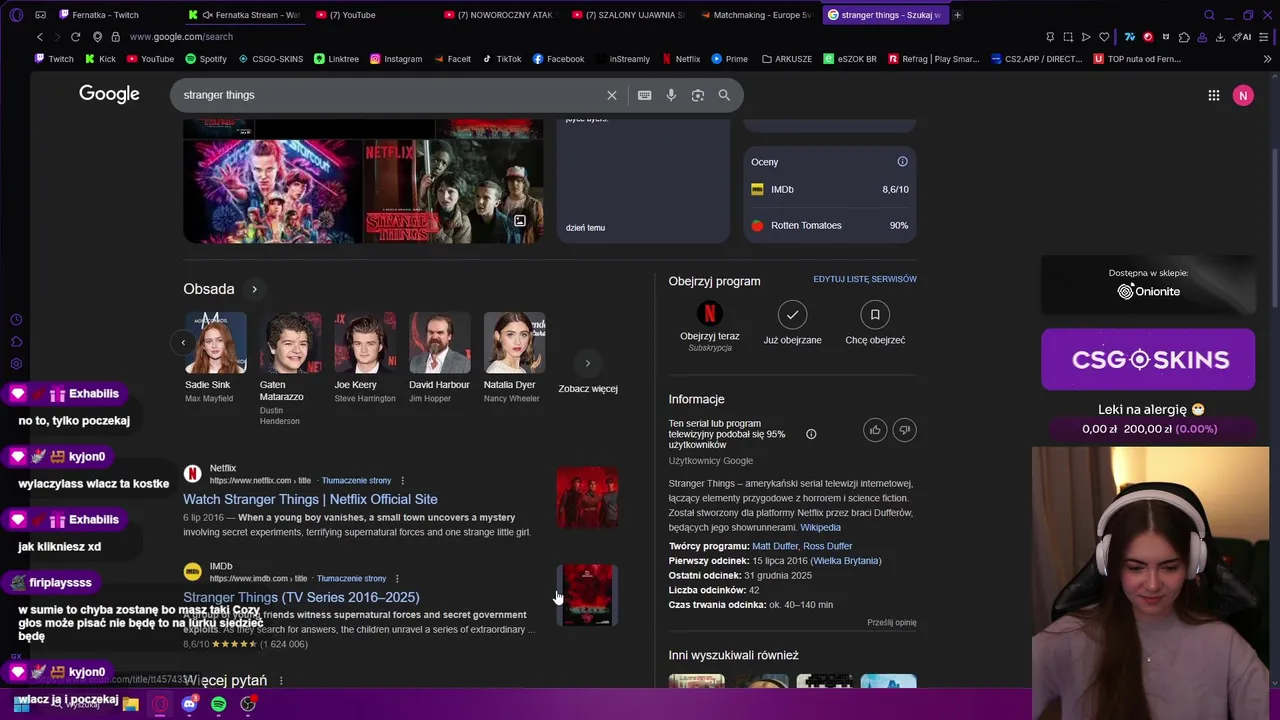This screenshot has width=1280, height=720.
Task: Switch to the Matchmaking - Europe tab
Action: [x=757, y=15]
